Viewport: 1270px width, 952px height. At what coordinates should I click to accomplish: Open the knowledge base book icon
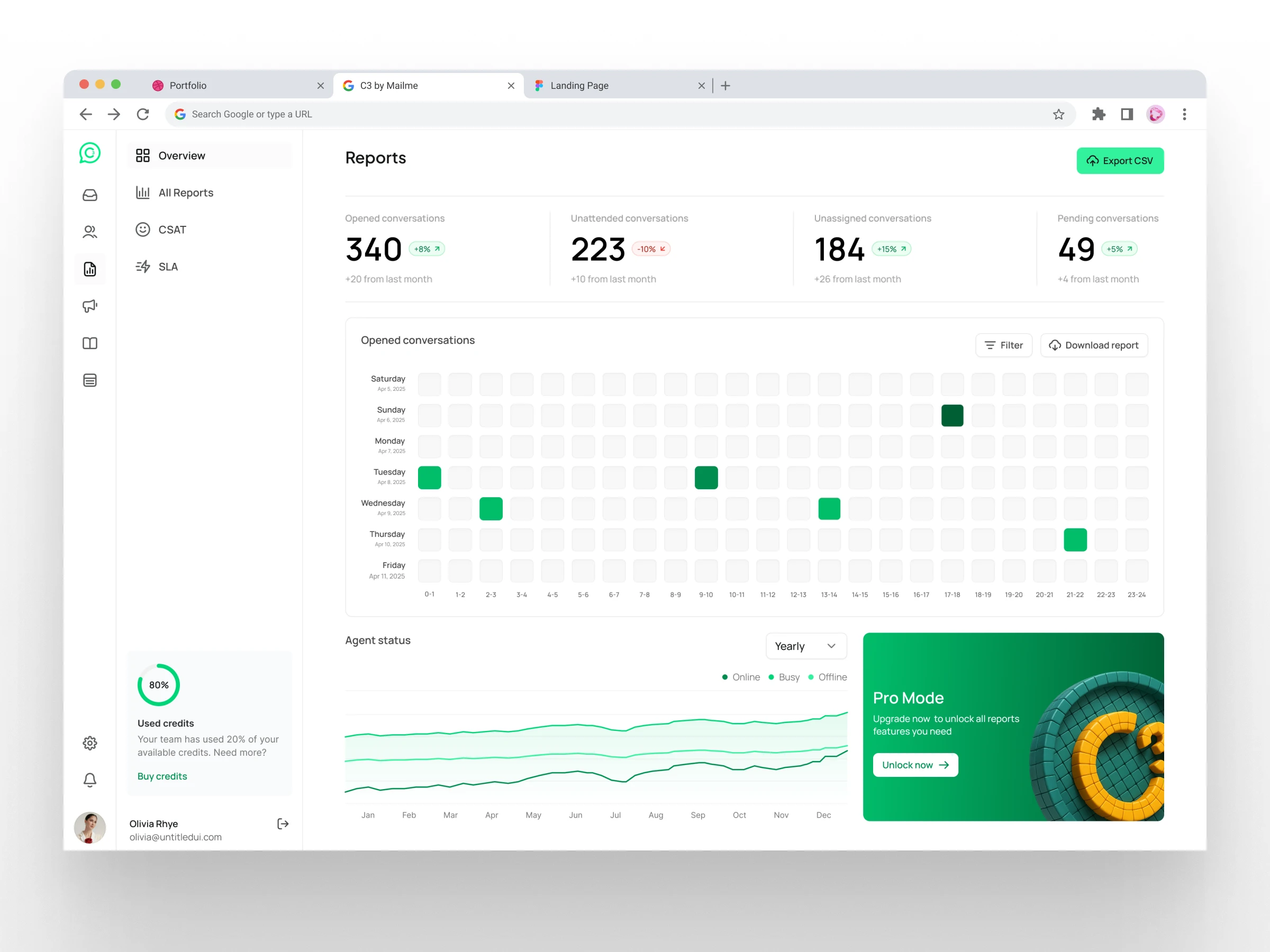pos(89,343)
